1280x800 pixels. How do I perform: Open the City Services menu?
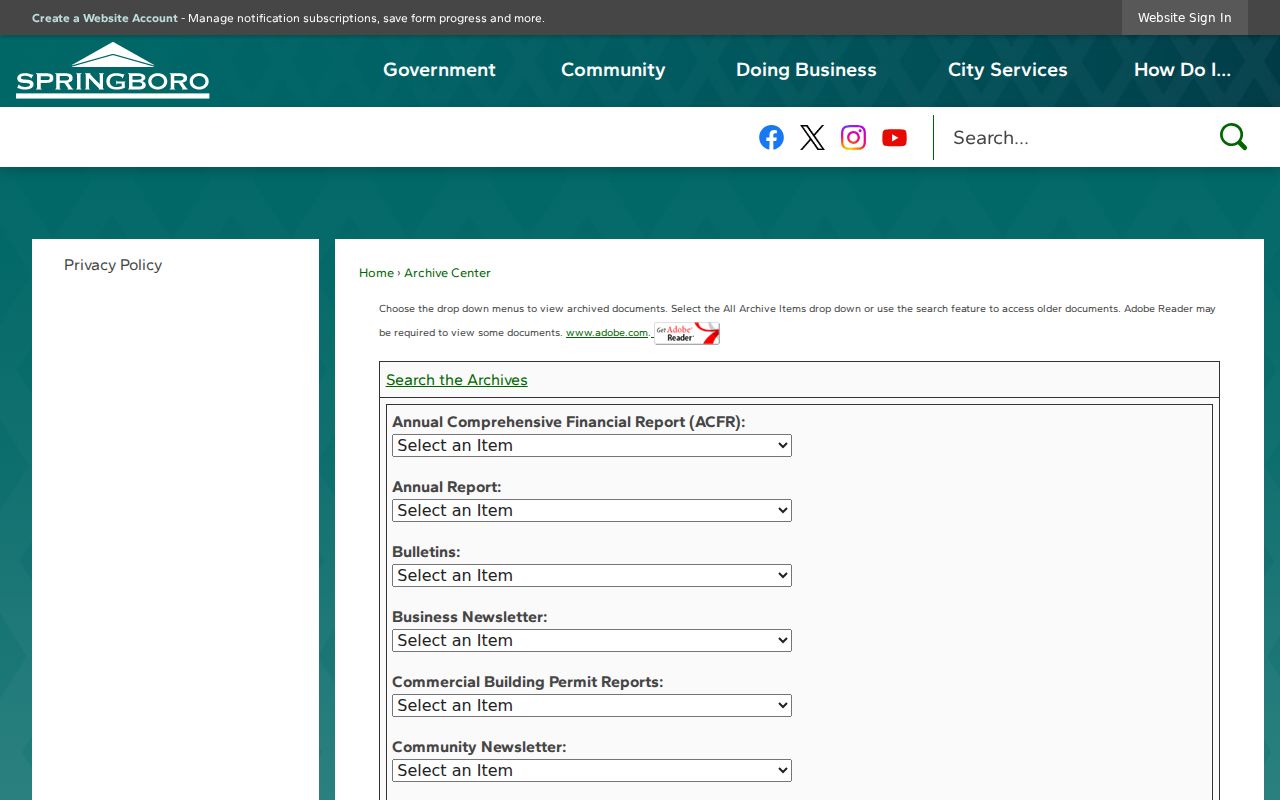click(x=1007, y=70)
